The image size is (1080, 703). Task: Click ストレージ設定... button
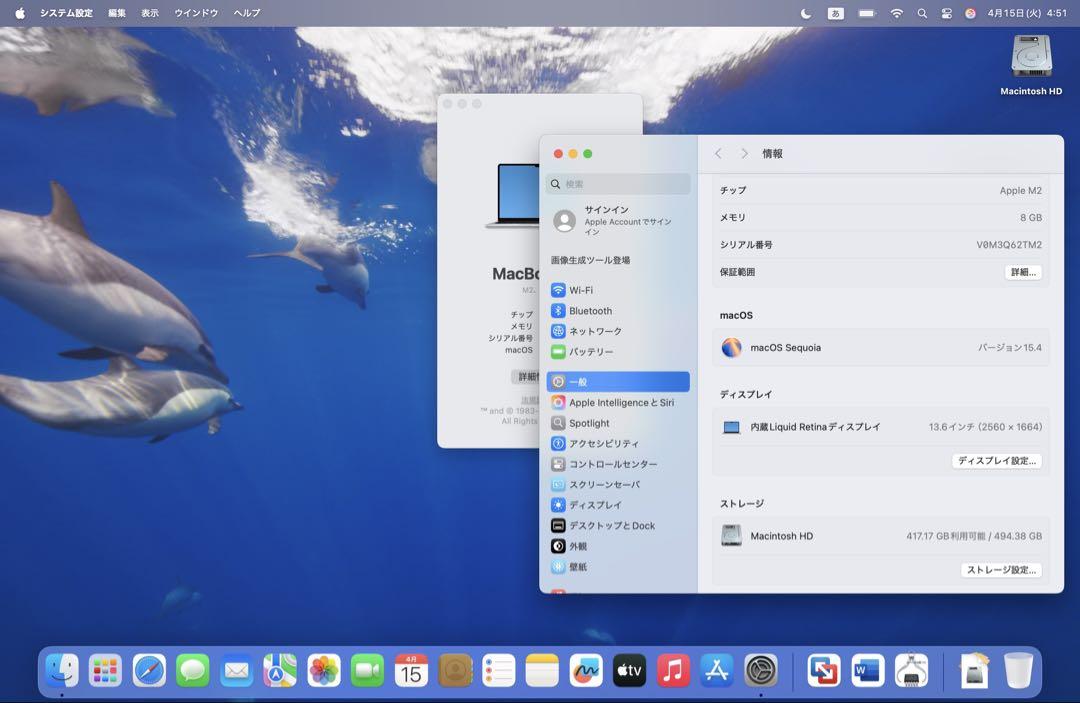[x=1001, y=569]
